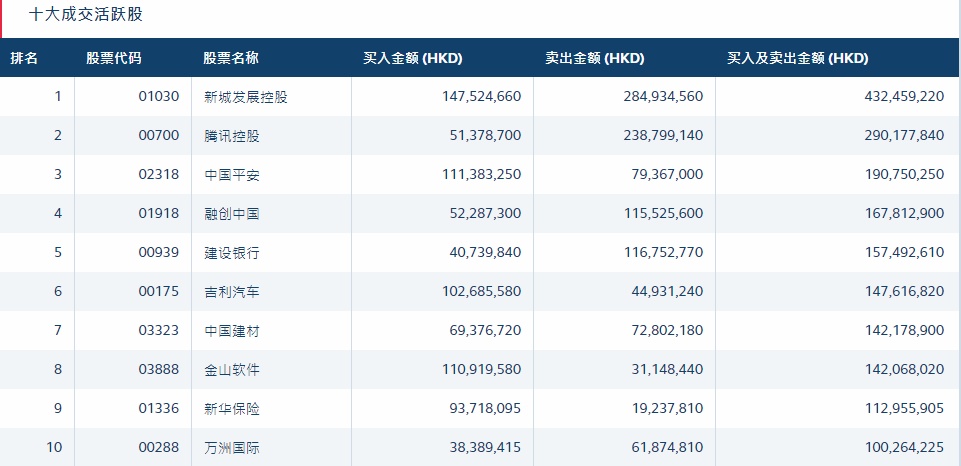Viewport: 961px width, 466px height.
Task: Select stock code 01336
Action: coord(159,408)
